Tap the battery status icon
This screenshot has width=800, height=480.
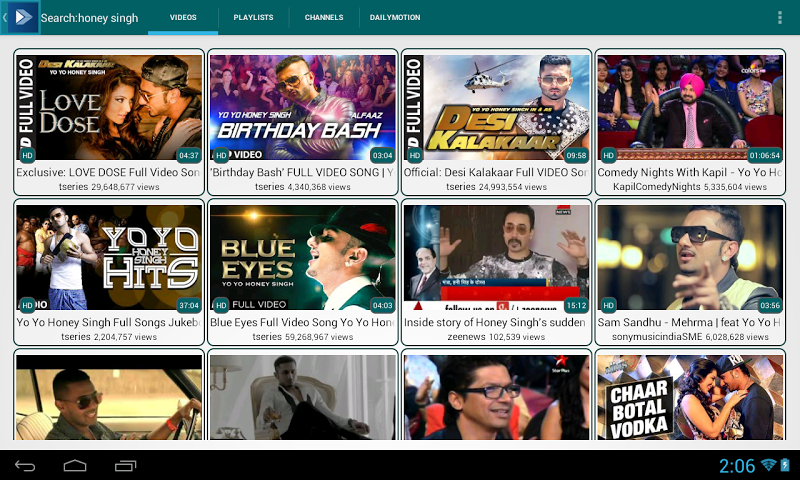[x=785, y=465]
